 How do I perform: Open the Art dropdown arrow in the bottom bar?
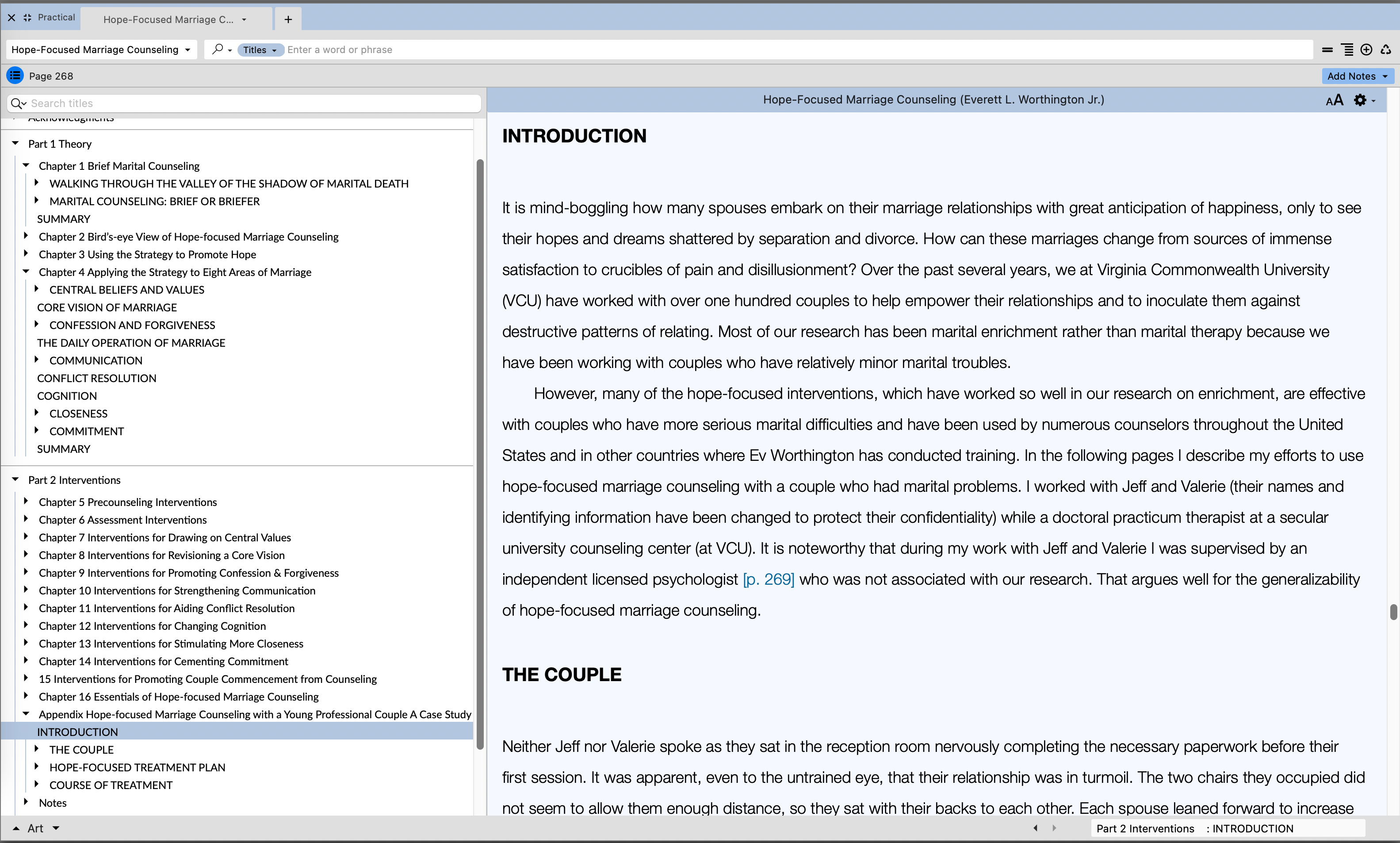click(56, 828)
